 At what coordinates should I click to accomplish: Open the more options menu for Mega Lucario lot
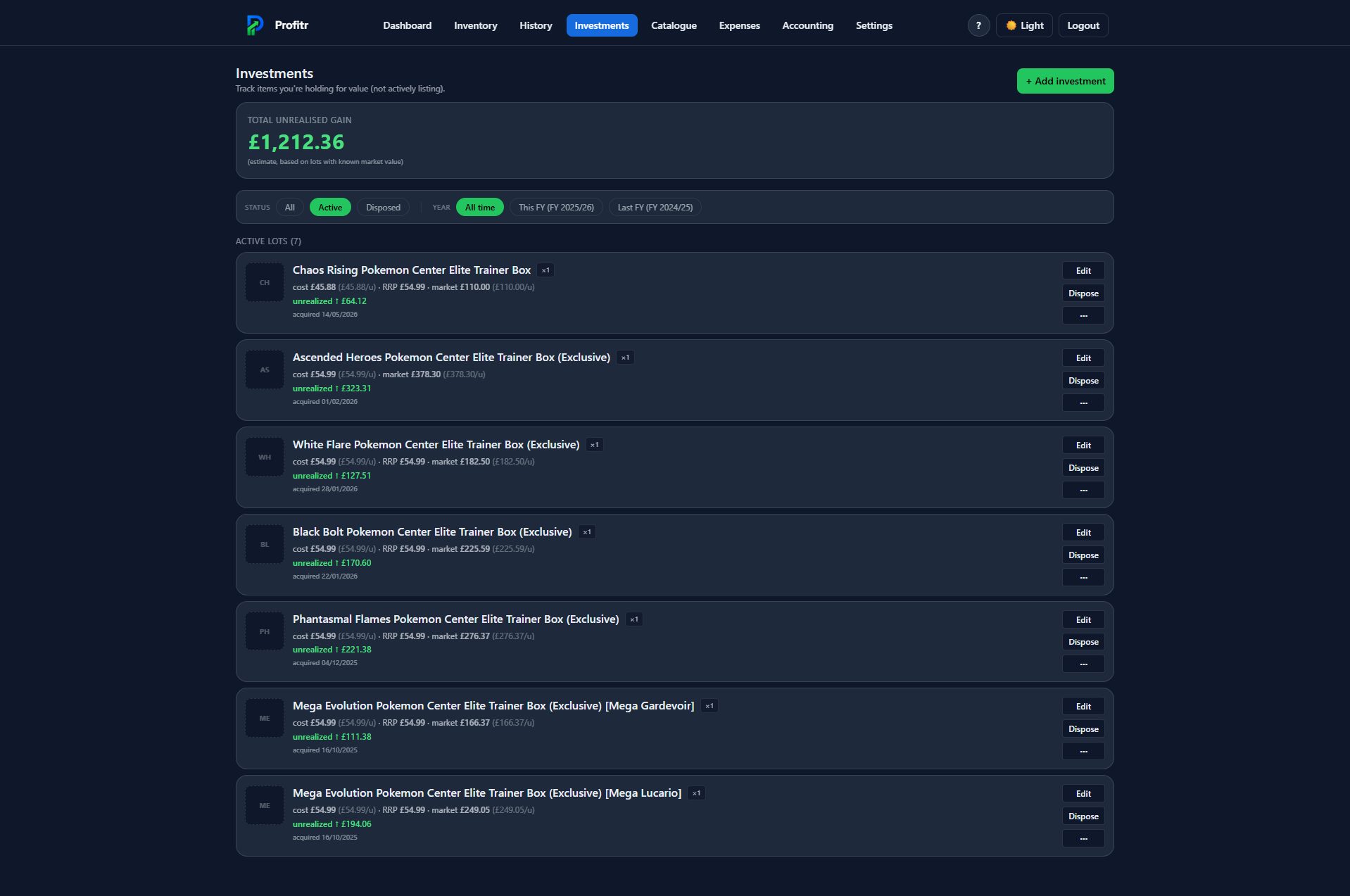click(x=1083, y=838)
